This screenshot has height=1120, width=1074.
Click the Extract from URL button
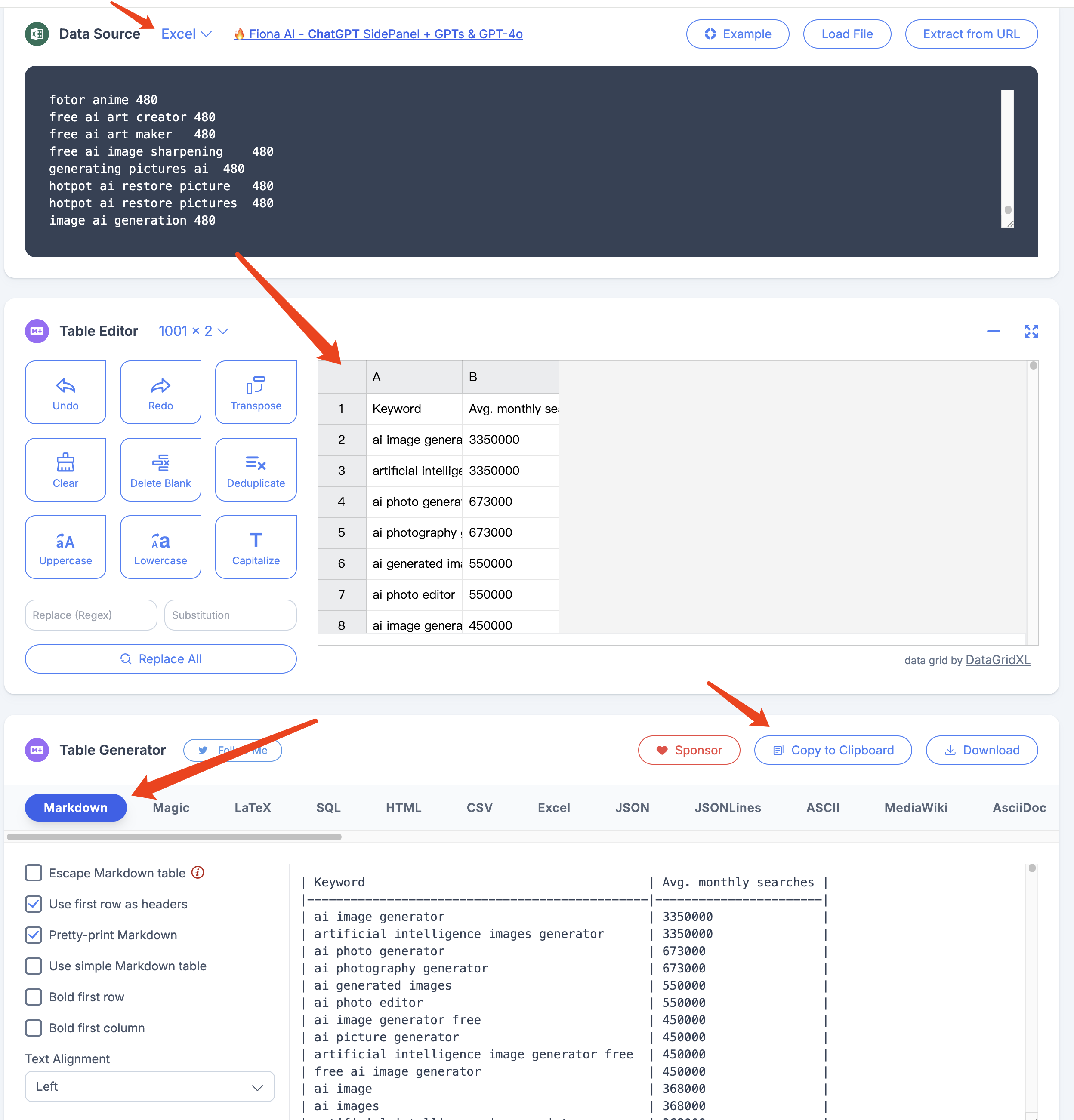tap(971, 34)
